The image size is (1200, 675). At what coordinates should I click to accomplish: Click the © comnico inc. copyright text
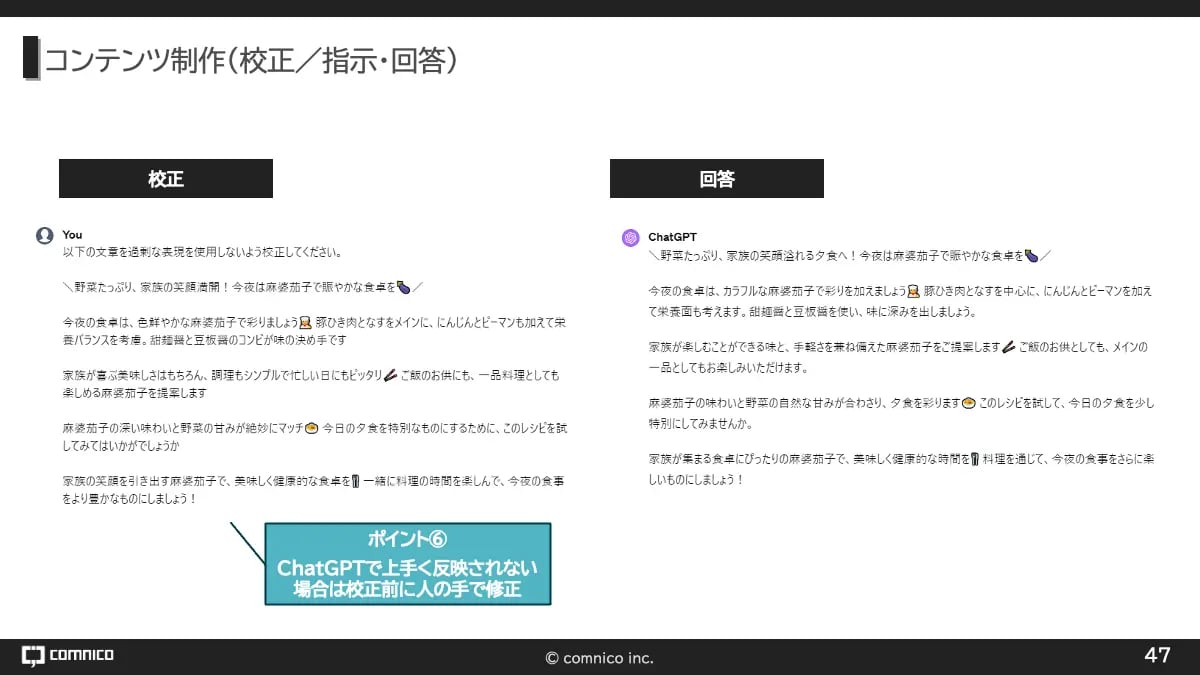(599, 658)
